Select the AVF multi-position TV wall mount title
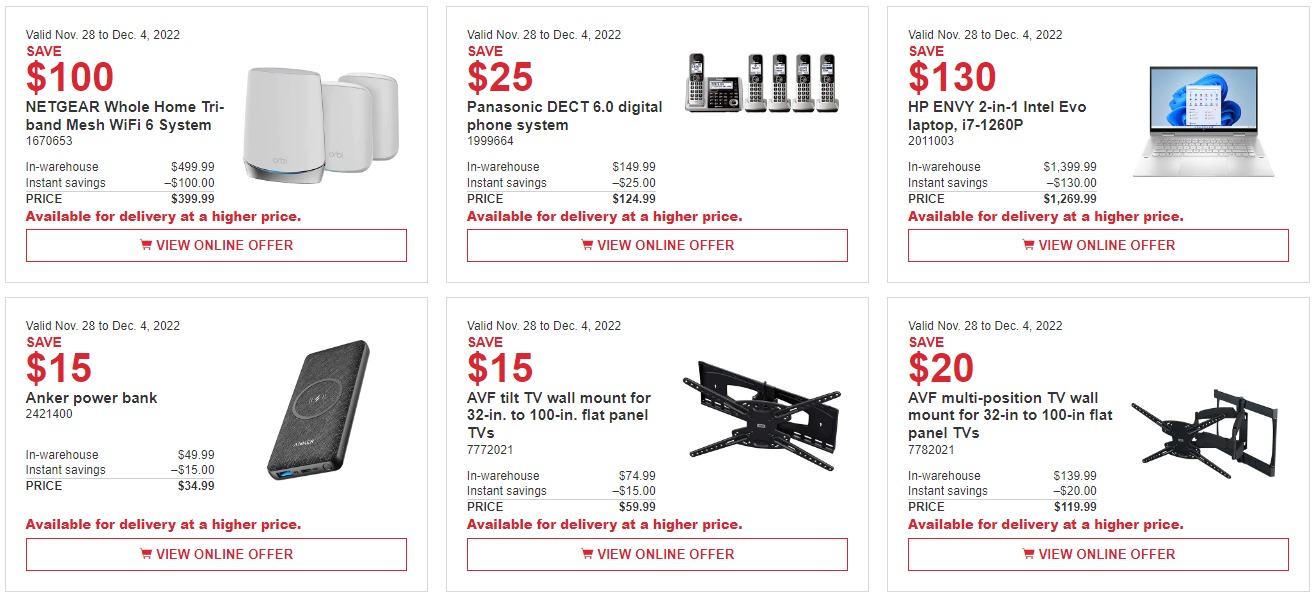 (1010, 415)
